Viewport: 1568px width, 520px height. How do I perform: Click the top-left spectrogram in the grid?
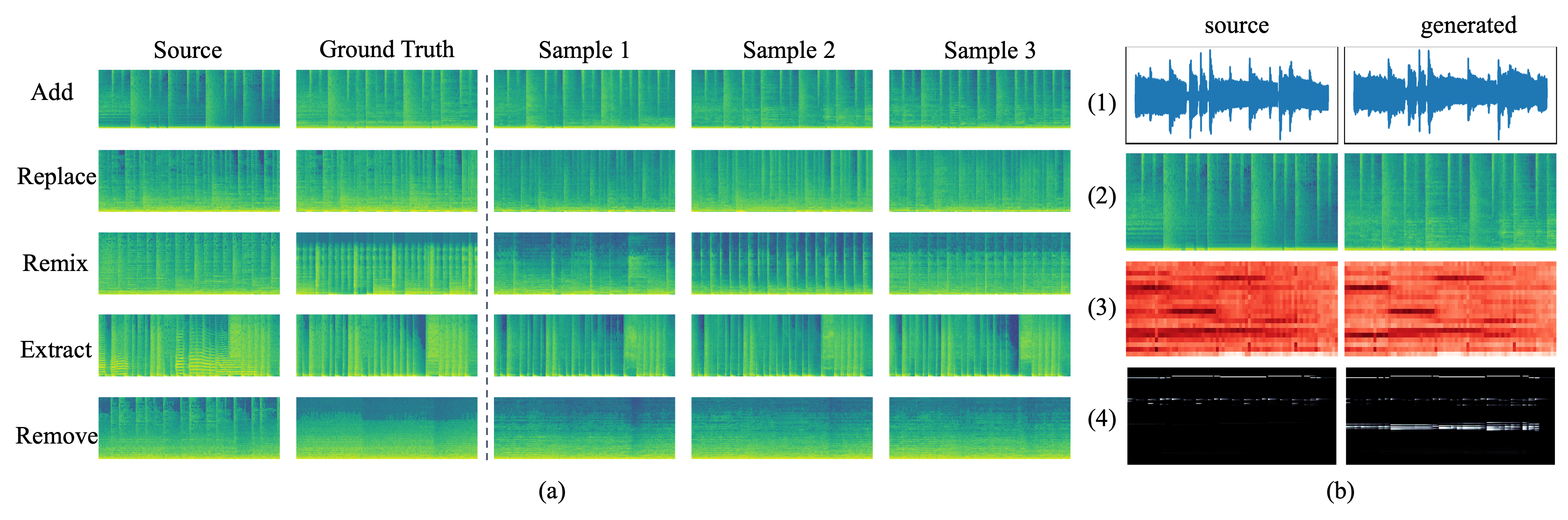[x=189, y=98]
